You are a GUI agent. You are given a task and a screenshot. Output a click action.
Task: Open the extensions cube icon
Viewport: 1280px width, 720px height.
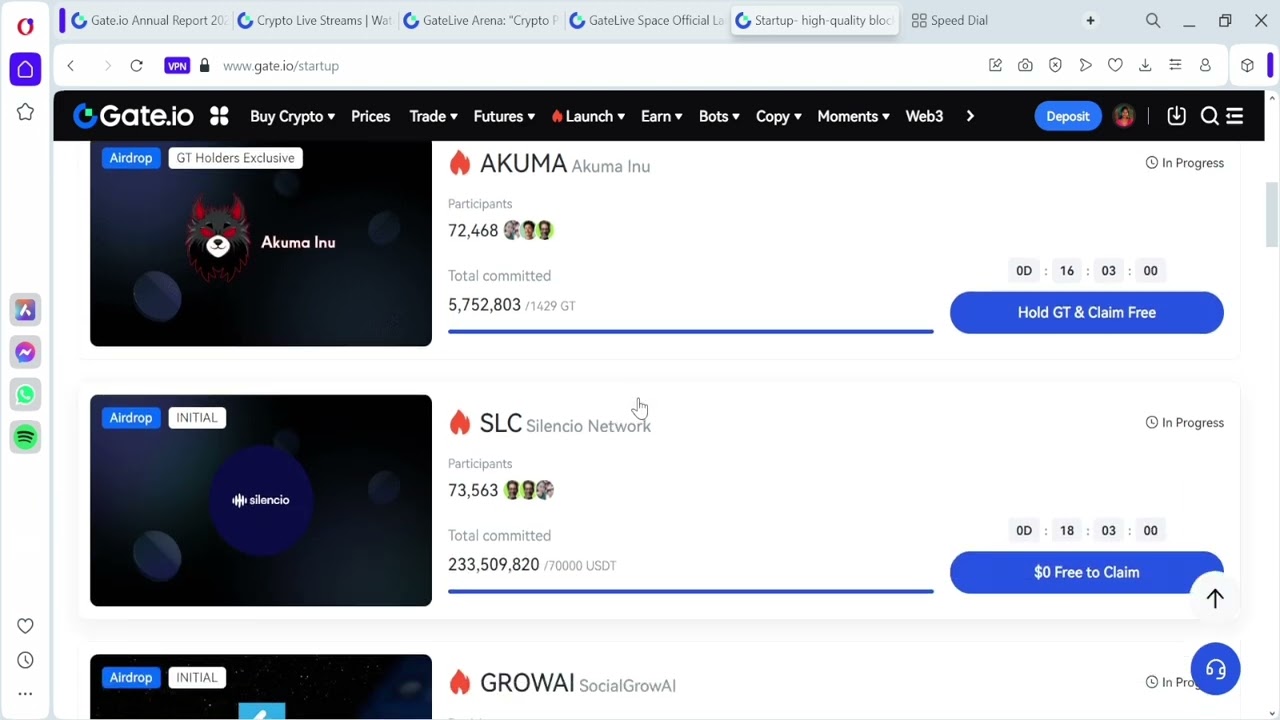click(x=1247, y=65)
